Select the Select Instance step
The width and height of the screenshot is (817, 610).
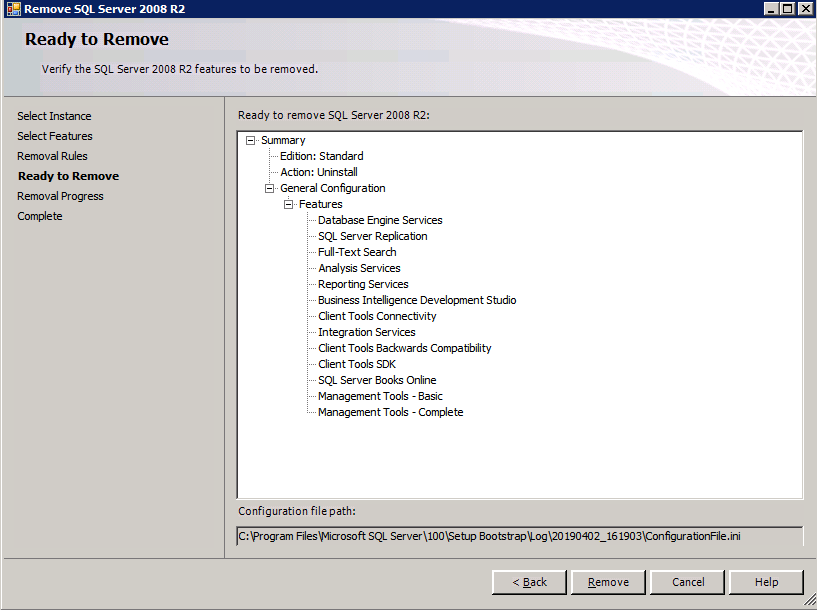[x=54, y=116]
